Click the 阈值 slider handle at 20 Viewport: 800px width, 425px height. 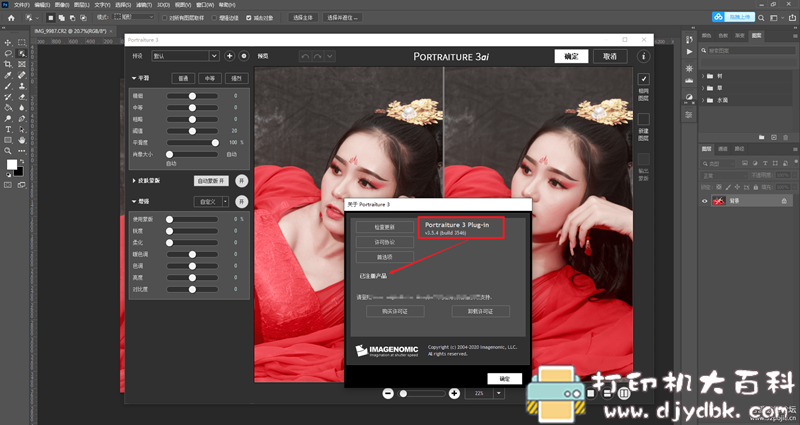click(x=192, y=131)
